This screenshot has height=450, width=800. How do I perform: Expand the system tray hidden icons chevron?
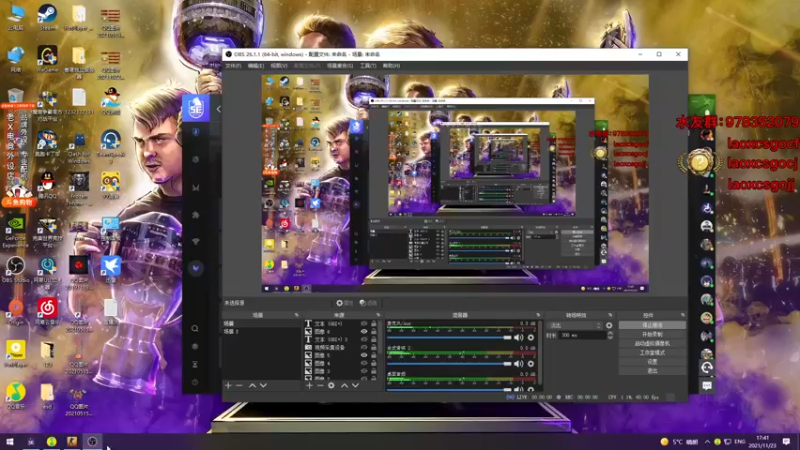[x=707, y=441]
